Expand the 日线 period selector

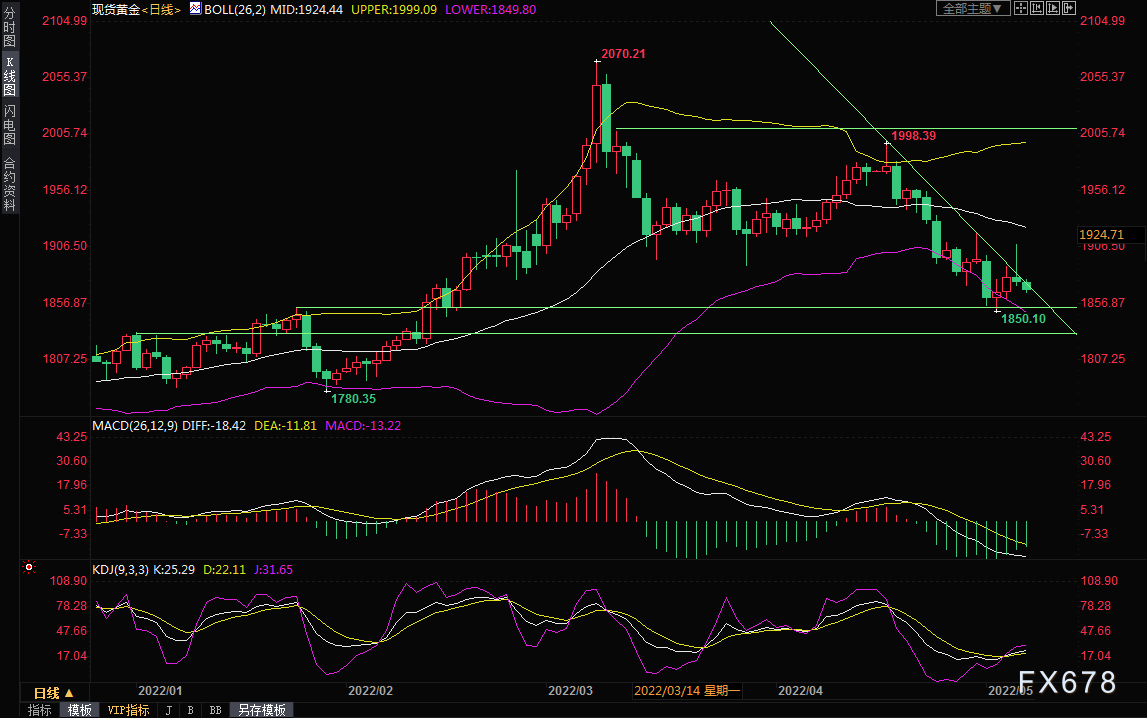click(54, 692)
